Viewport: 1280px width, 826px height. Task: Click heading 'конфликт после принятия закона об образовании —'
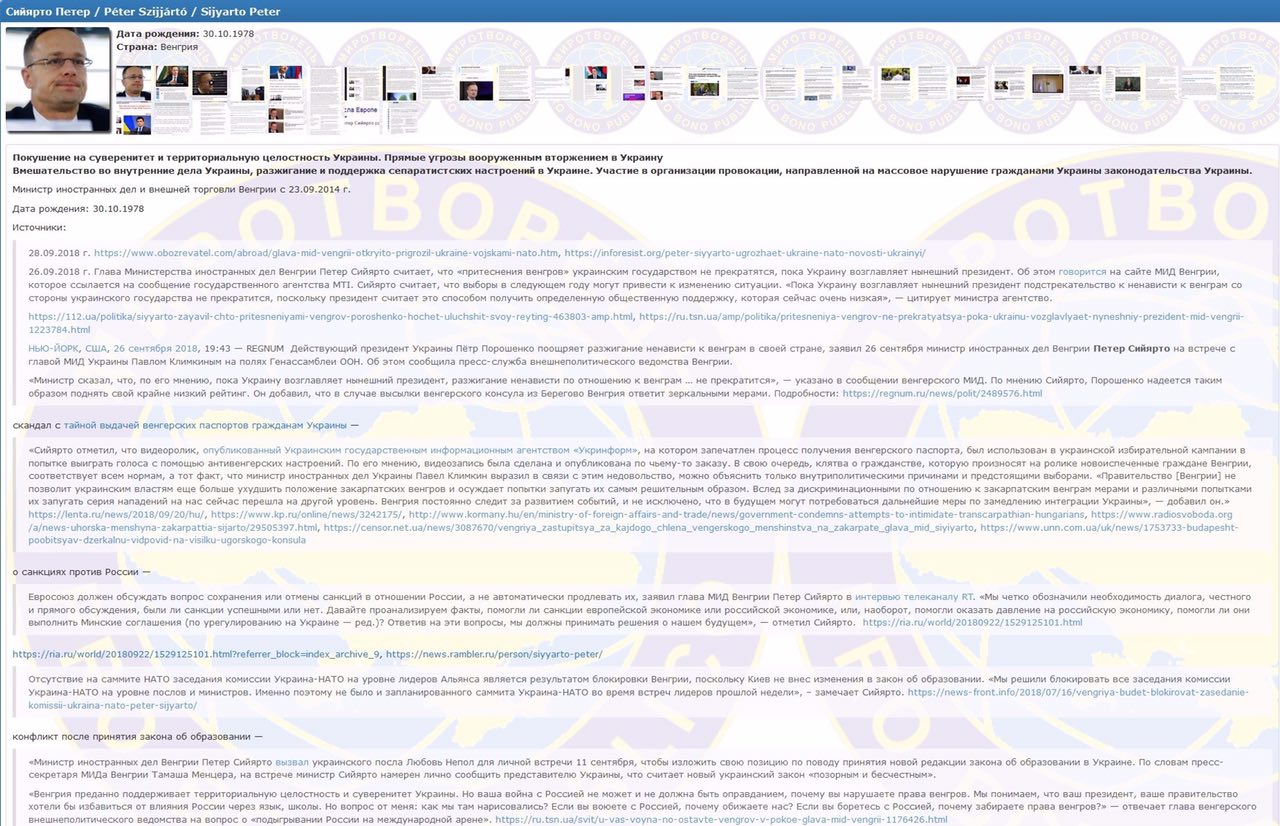coord(138,737)
